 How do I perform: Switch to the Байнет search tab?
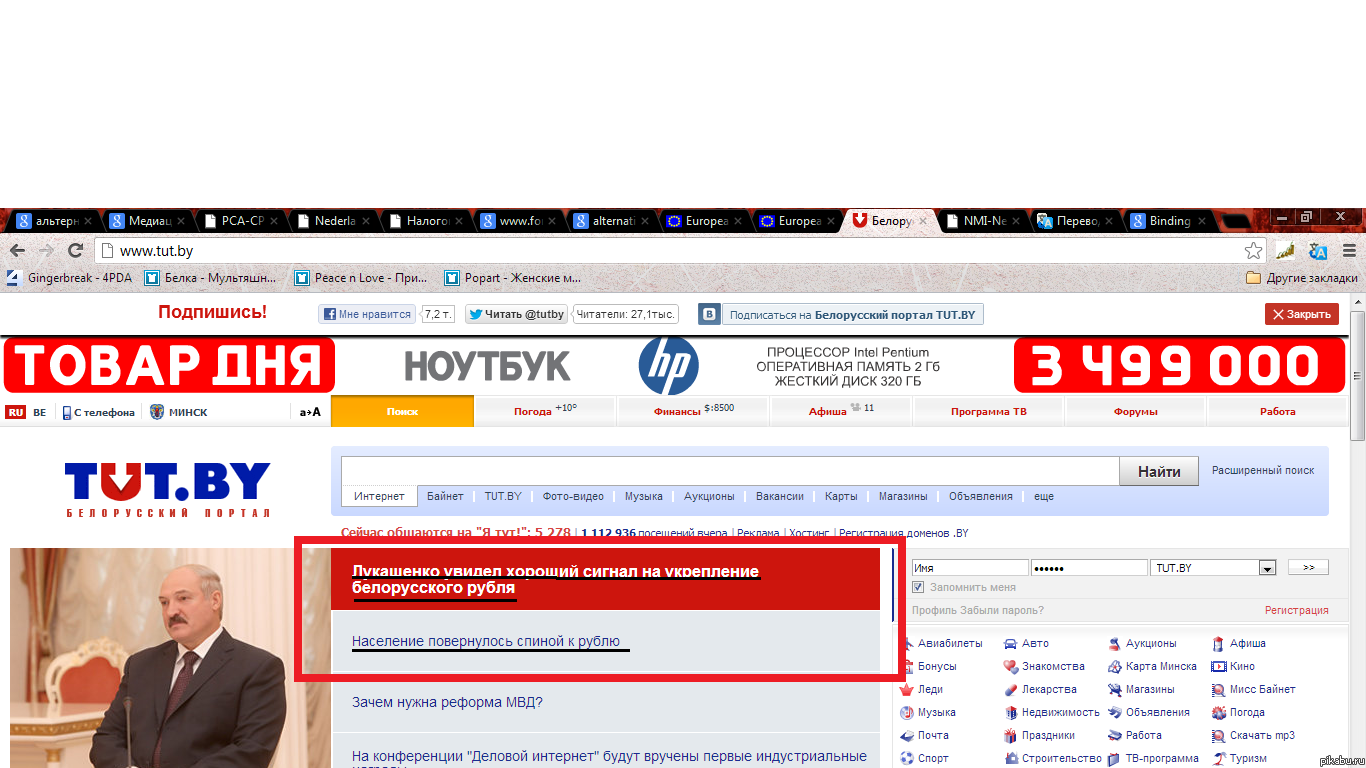444,496
